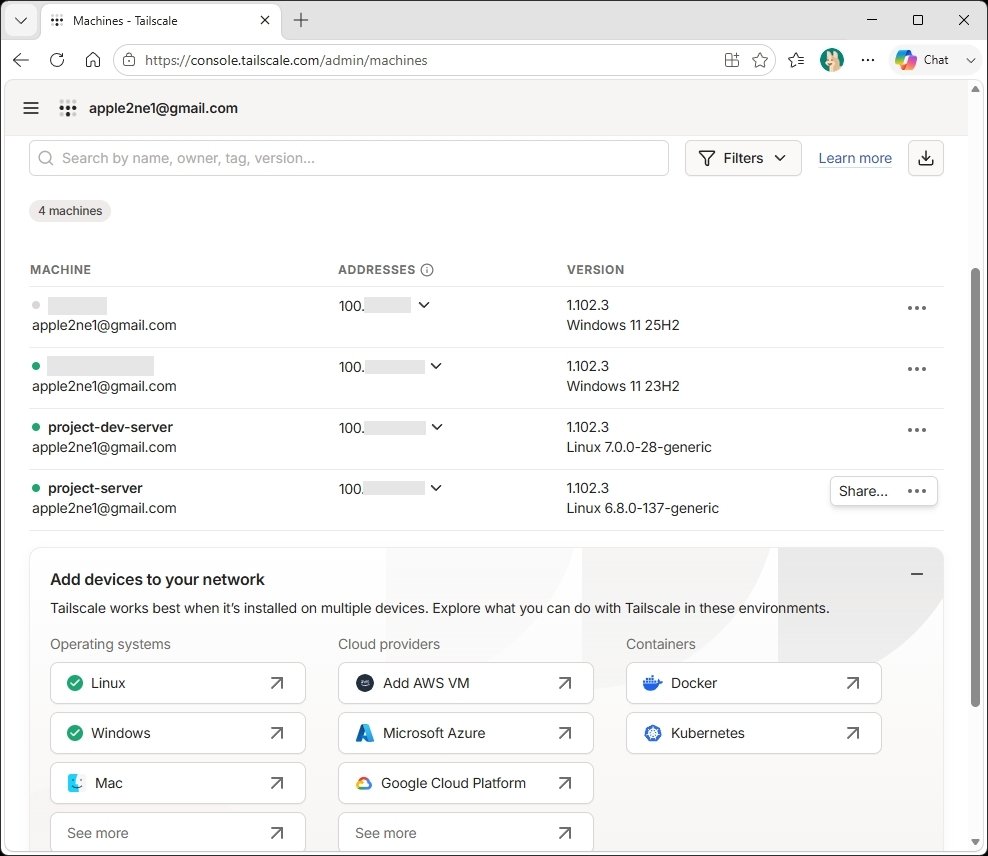Viewport: 988px width, 856px height.
Task: Add this page to favorites star
Action: click(760, 60)
